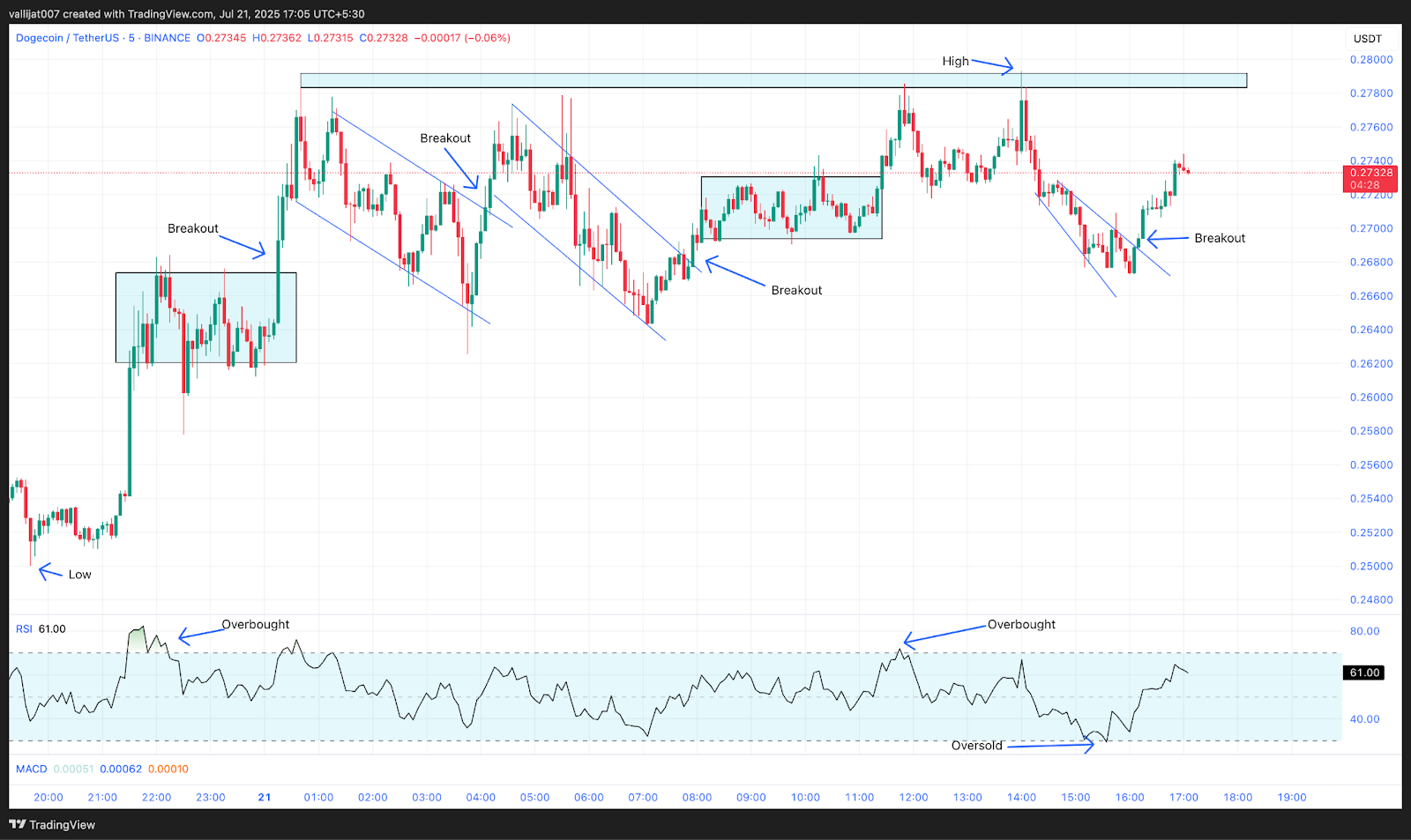Viewport: 1411px width, 840px height.
Task: Click the 12:00 time axis label
Action: [x=914, y=797]
